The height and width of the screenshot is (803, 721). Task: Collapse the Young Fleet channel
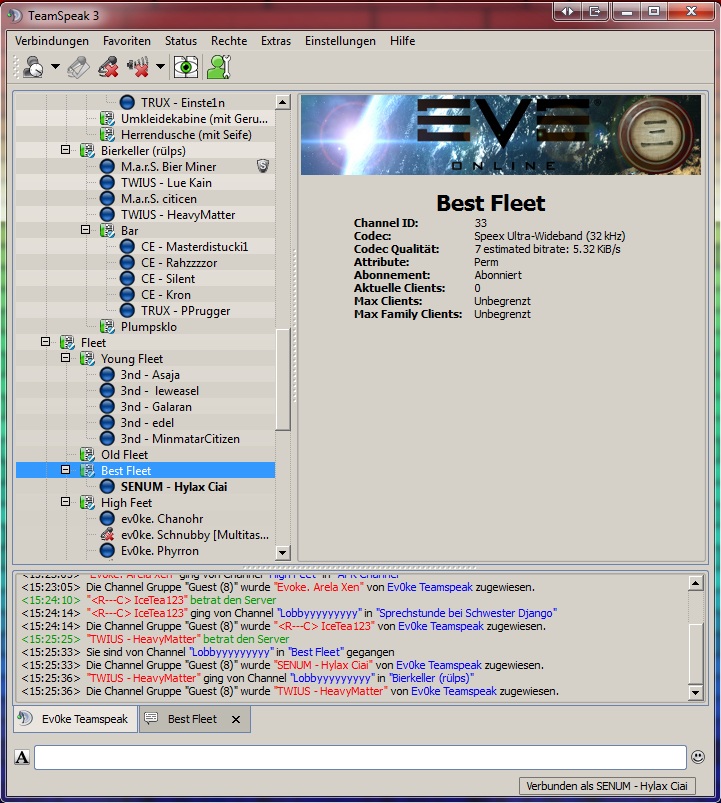[x=66, y=357]
